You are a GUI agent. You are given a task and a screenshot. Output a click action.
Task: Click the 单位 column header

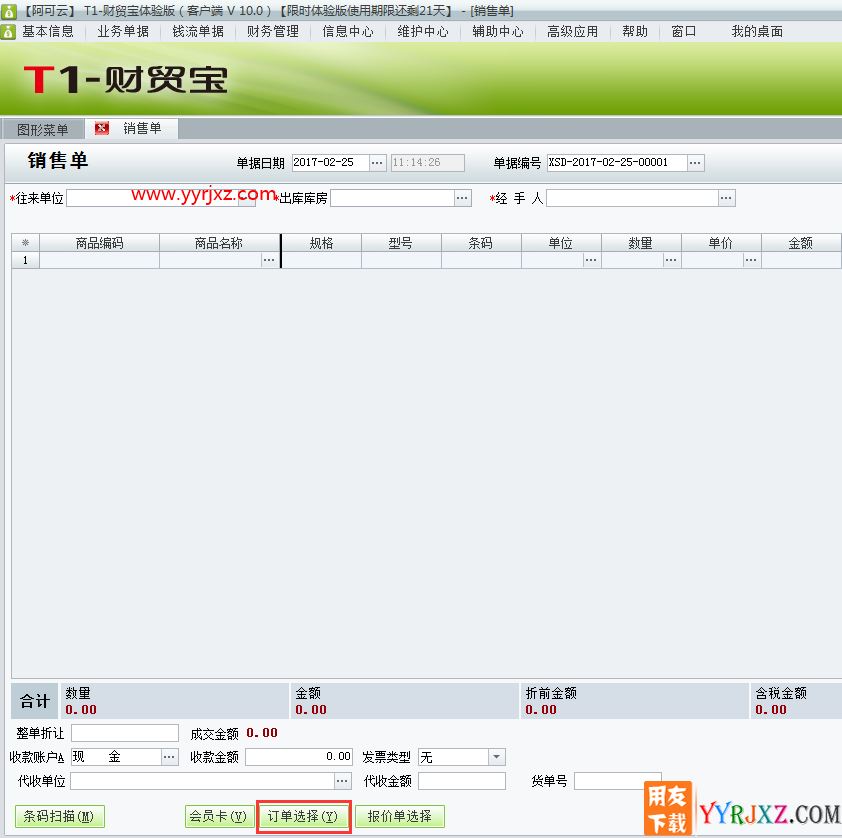[x=561, y=243]
